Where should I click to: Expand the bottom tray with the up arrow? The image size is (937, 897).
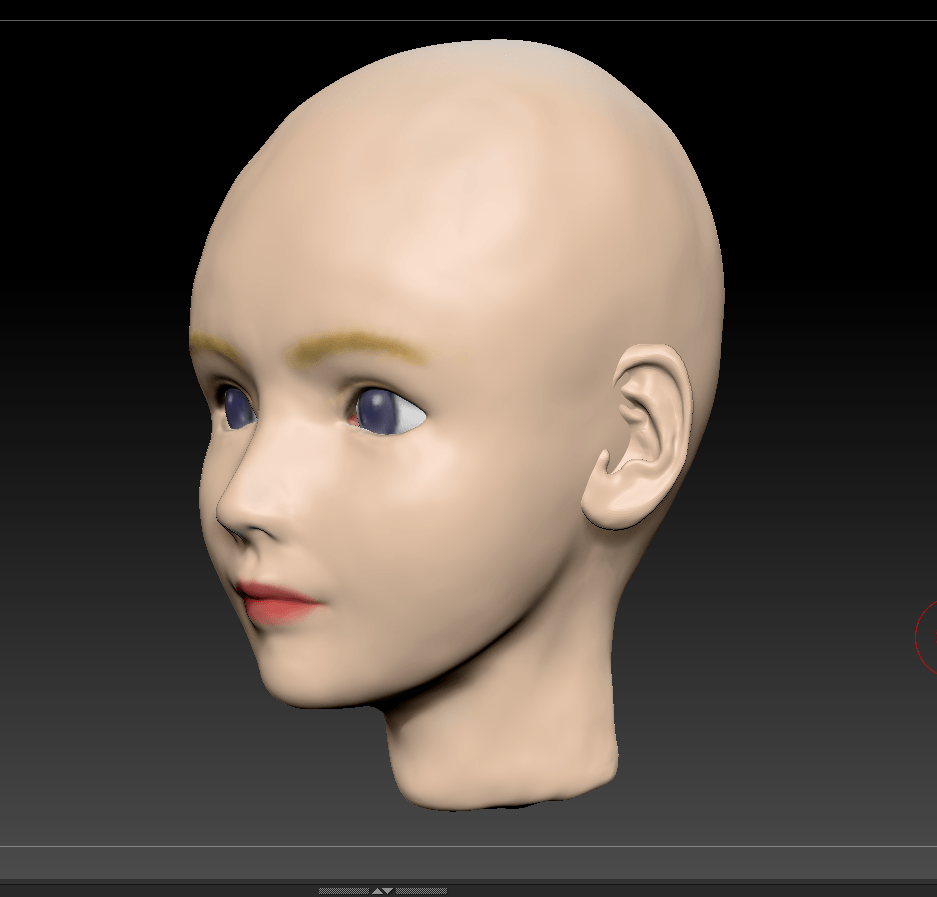pyautogui.click(x=376, y=890)
